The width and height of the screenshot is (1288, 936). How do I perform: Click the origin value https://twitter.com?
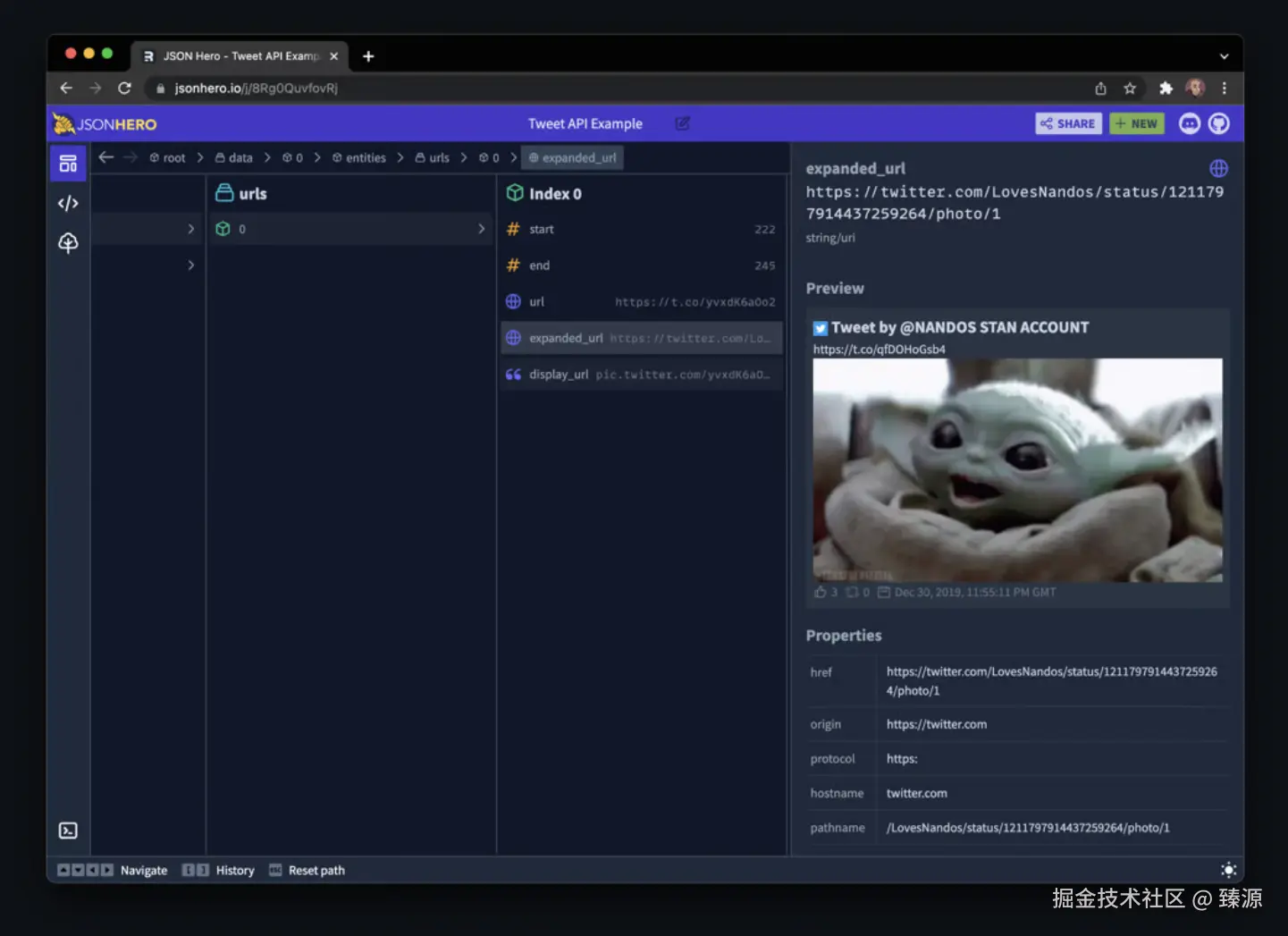[937, 724]
